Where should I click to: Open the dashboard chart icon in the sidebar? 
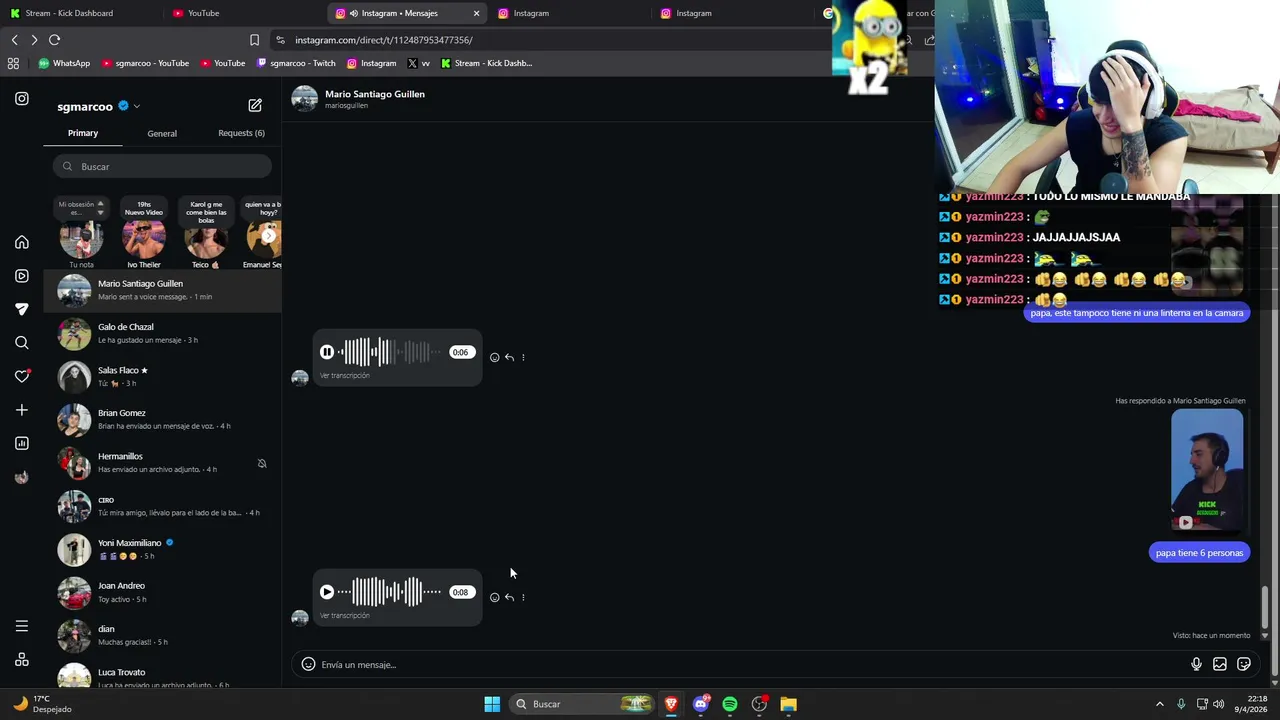[22, 443]
